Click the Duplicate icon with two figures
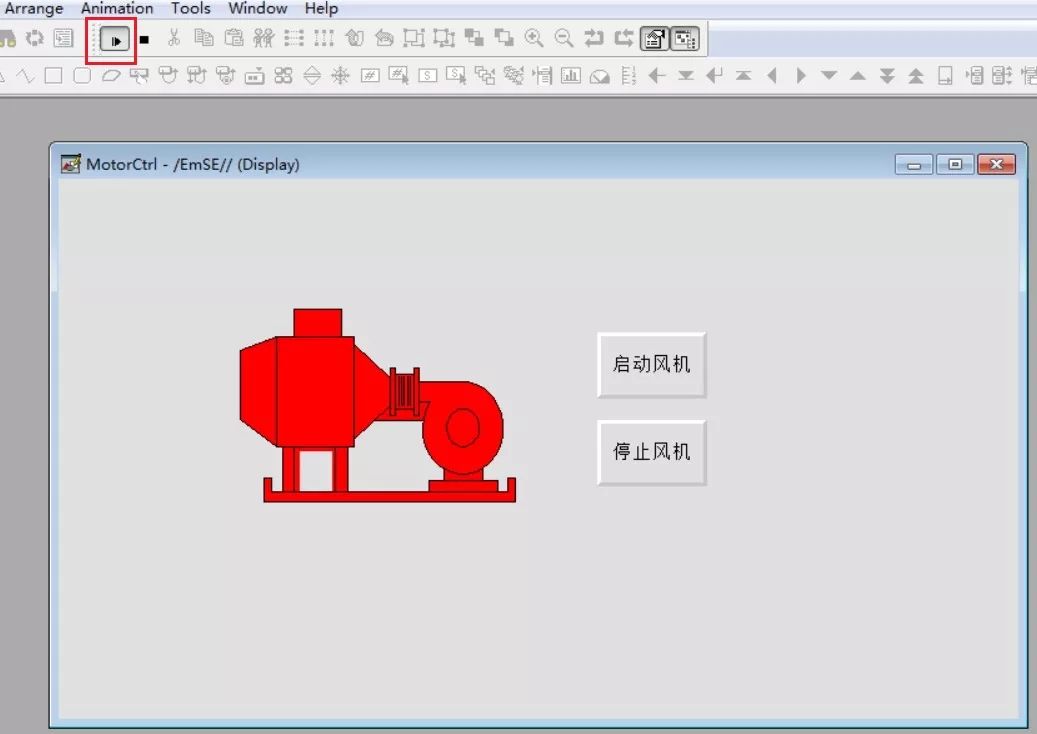 coord(263,38)
